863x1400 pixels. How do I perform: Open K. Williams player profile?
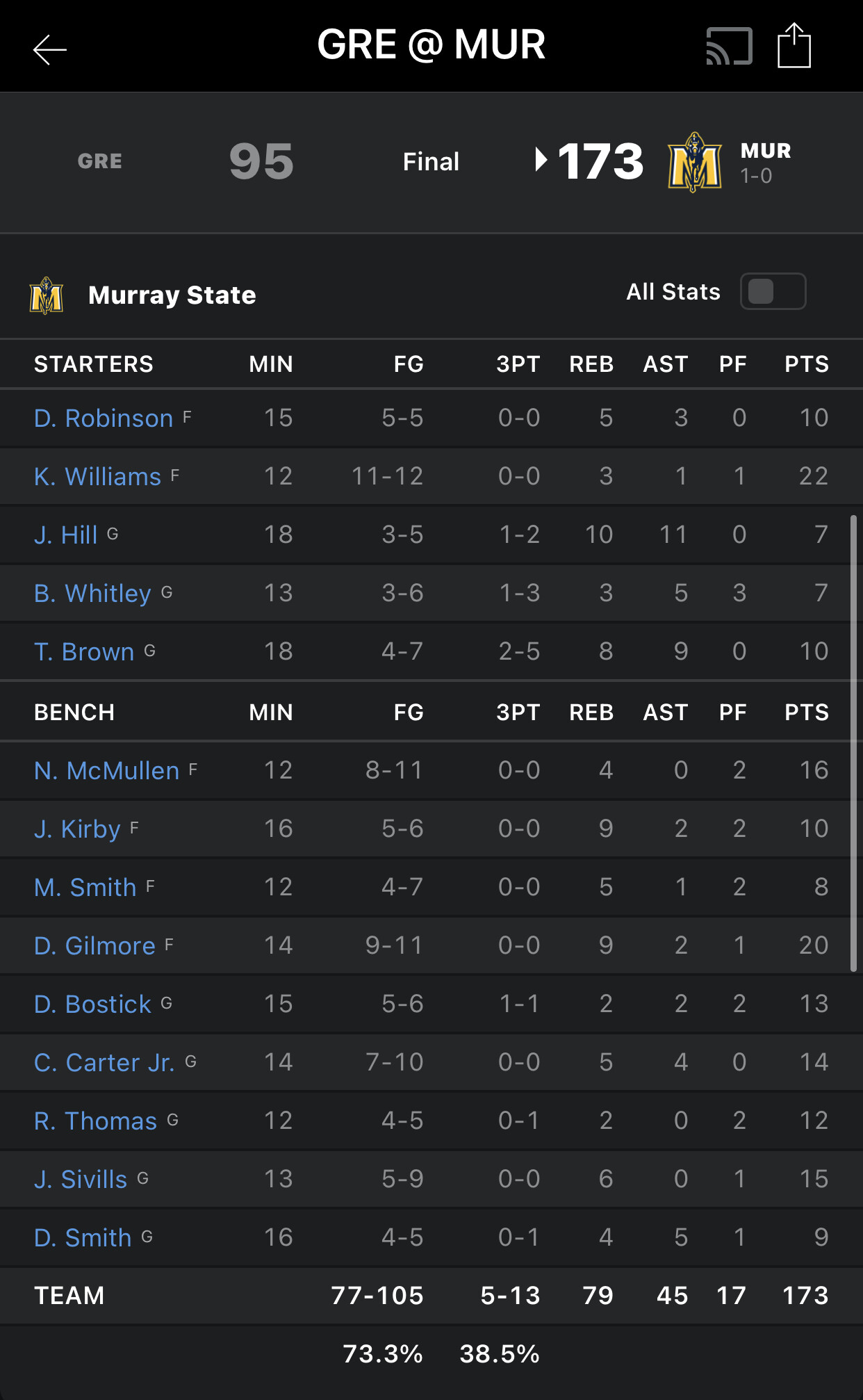(x=97, y=477)
